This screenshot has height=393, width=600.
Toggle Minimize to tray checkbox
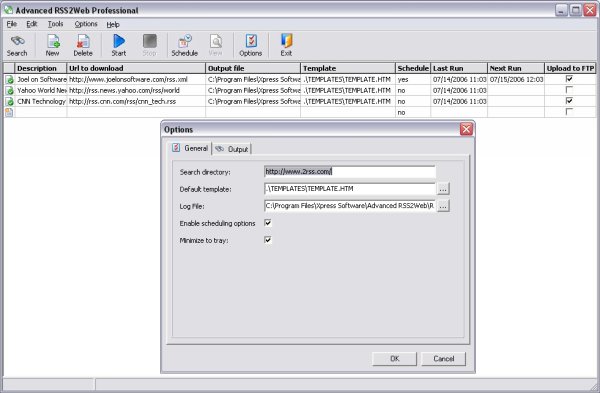[268, 240]
